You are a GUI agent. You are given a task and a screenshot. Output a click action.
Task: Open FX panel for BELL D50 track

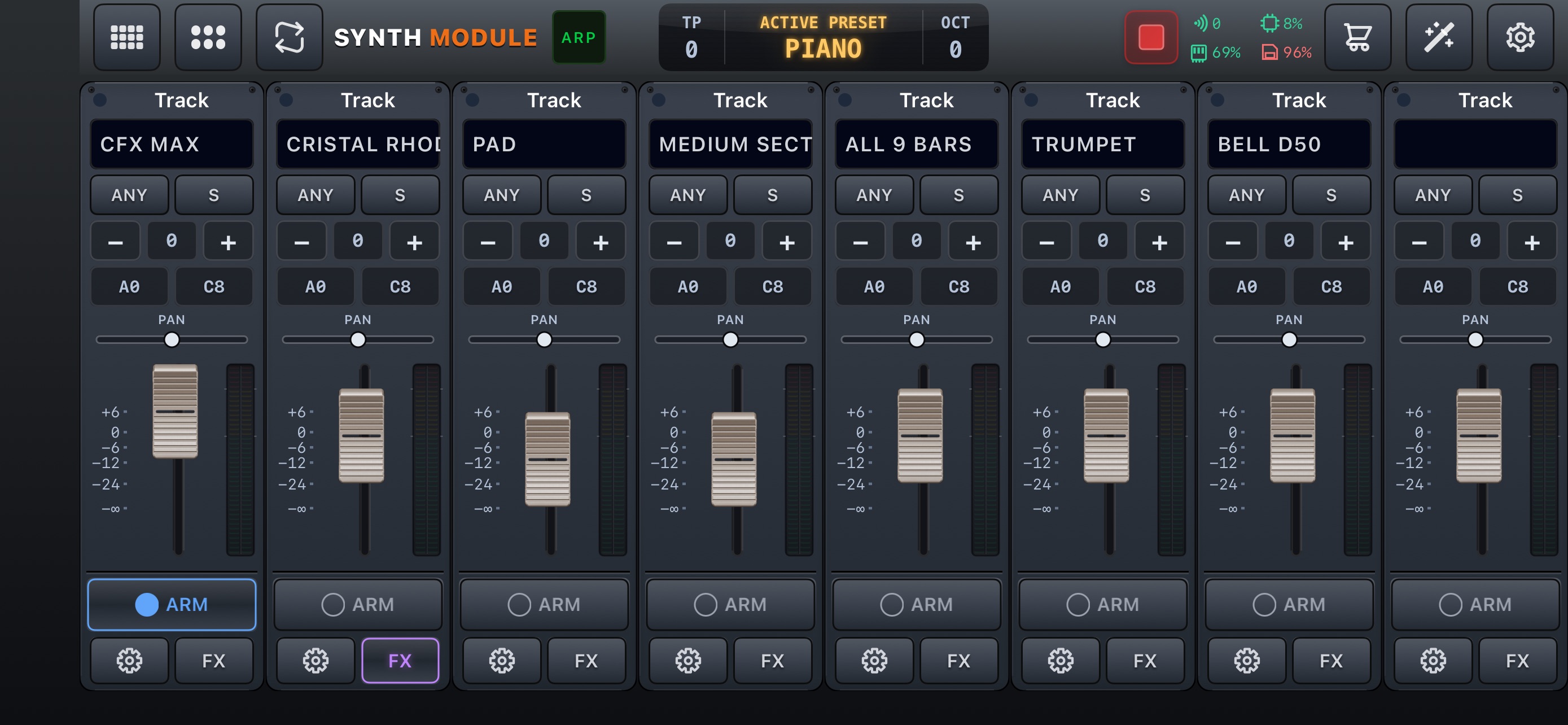click(1331, 661)
